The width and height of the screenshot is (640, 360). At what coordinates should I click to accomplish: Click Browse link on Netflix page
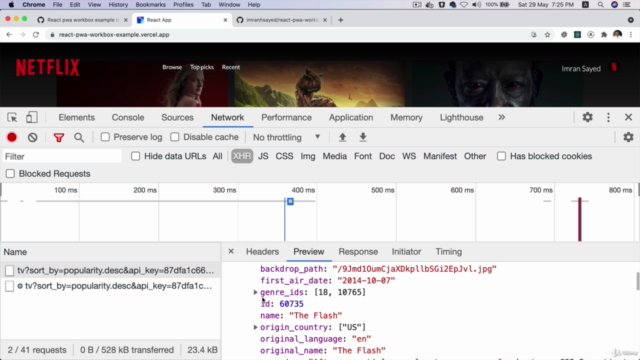pyautogui.click(x=172, y=67)
